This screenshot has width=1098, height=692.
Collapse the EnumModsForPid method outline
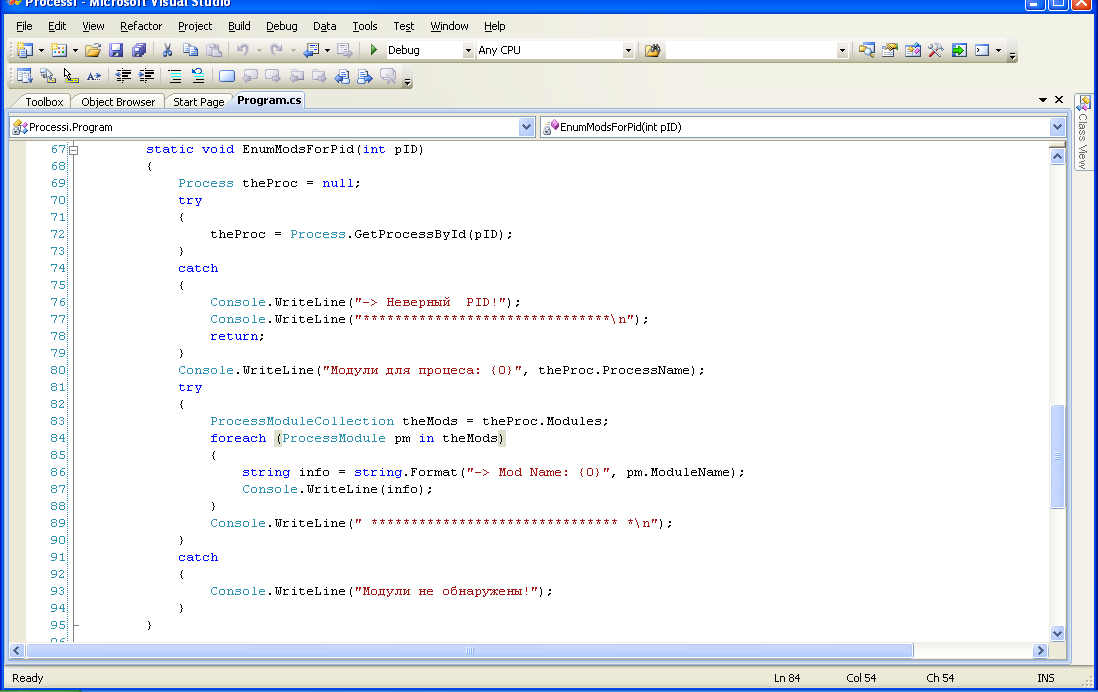(74, 150)
